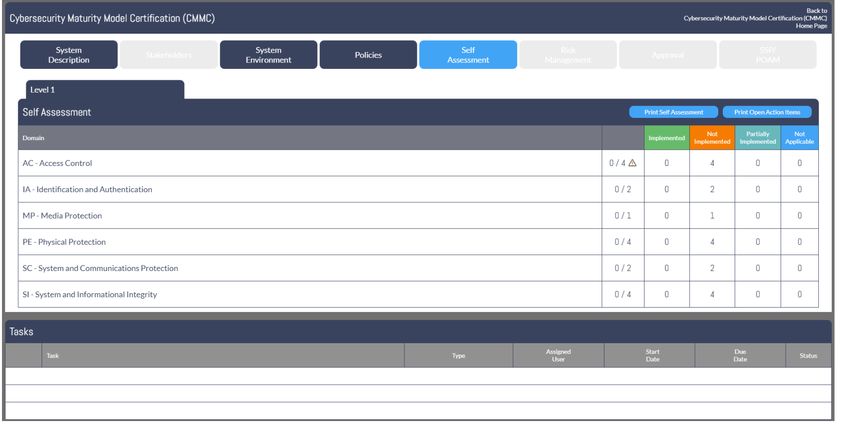Screen dimensions: 850x427
Task: Click the Cybersecurity Maturity Model Certification (CMMC) page title
Action: point(112,18)
